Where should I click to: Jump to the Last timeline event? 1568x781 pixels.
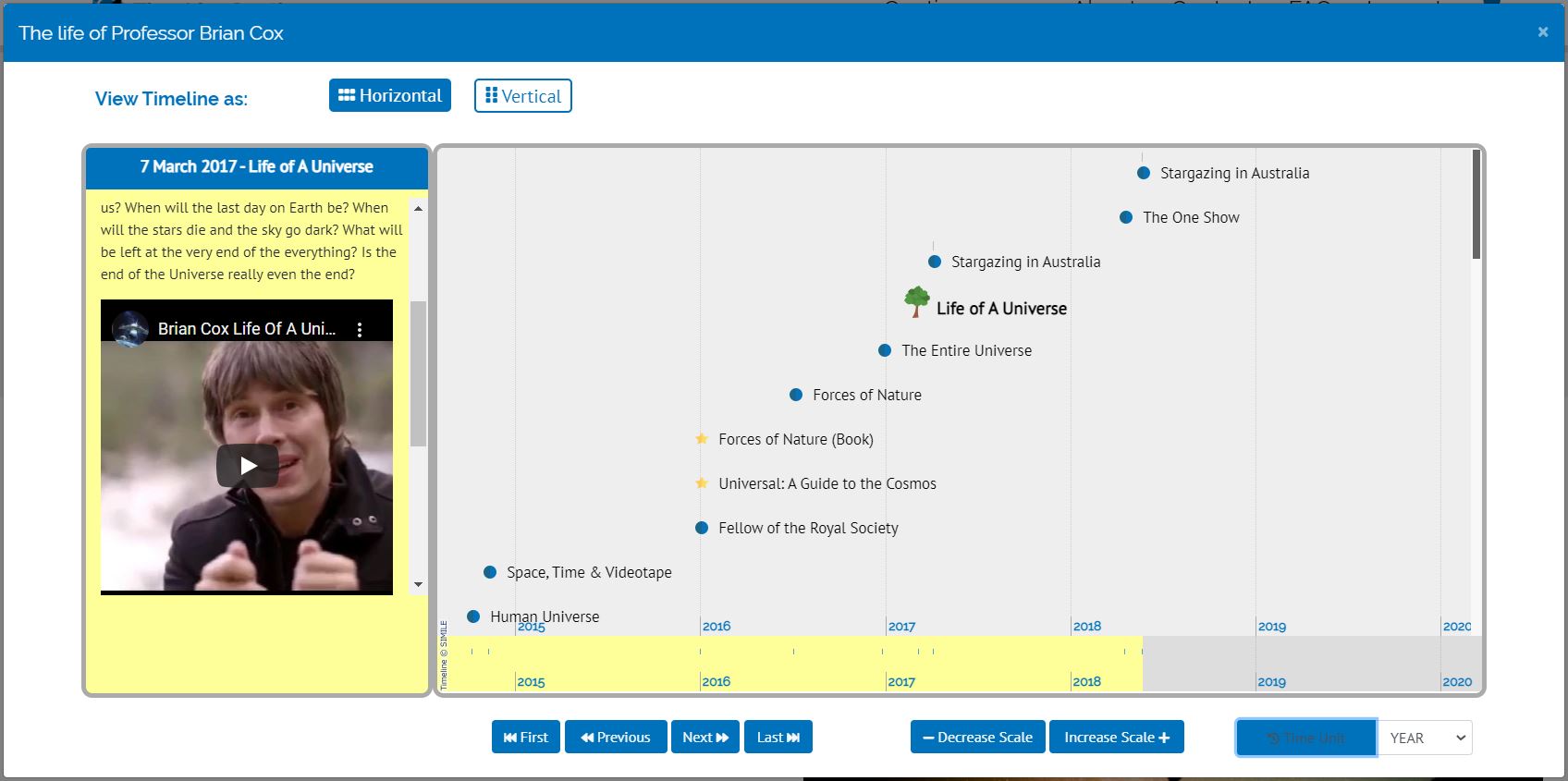(778, 737)
